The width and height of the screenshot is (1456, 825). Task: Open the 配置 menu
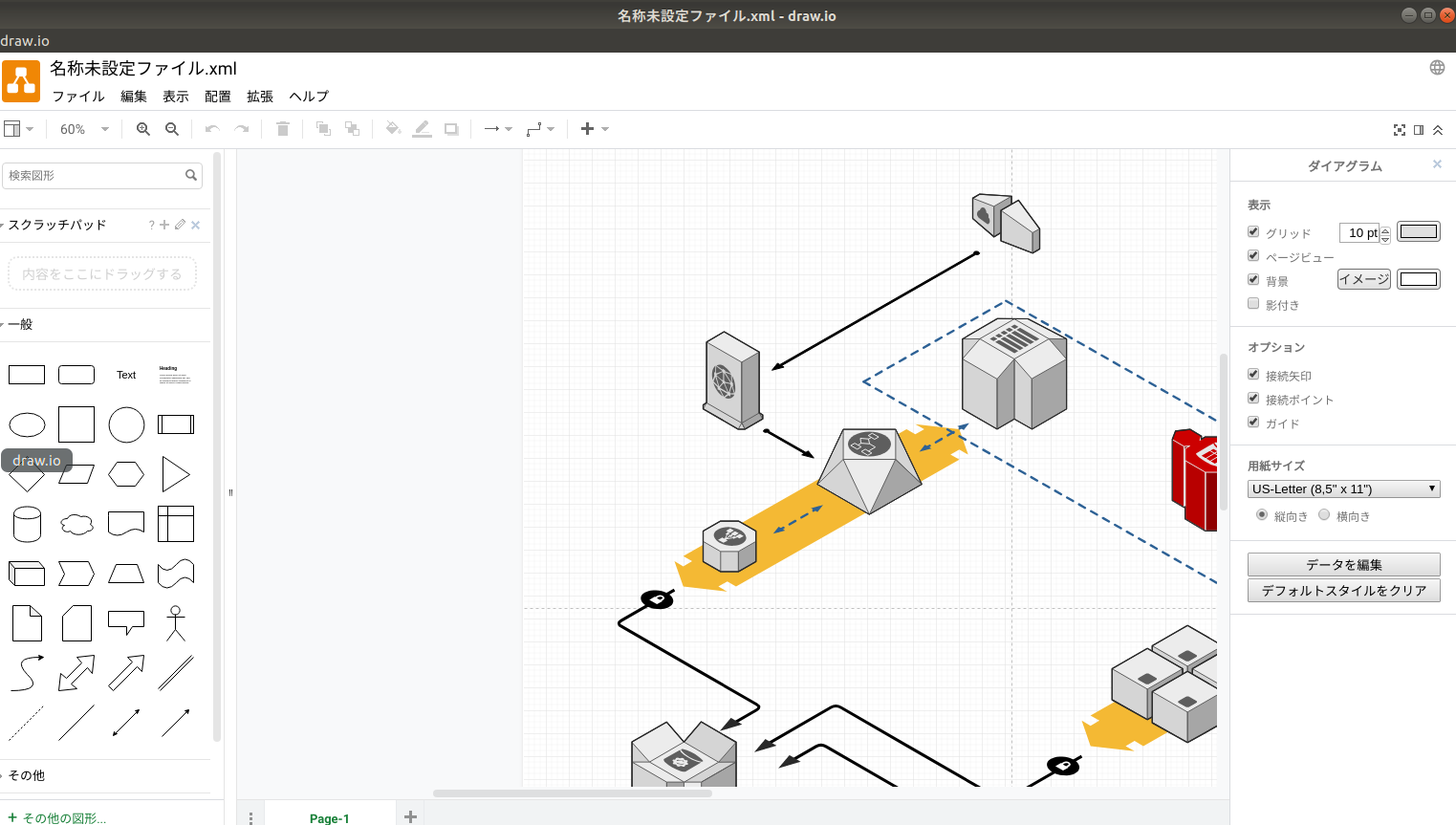pyautogui.click(x=217, y=96)
